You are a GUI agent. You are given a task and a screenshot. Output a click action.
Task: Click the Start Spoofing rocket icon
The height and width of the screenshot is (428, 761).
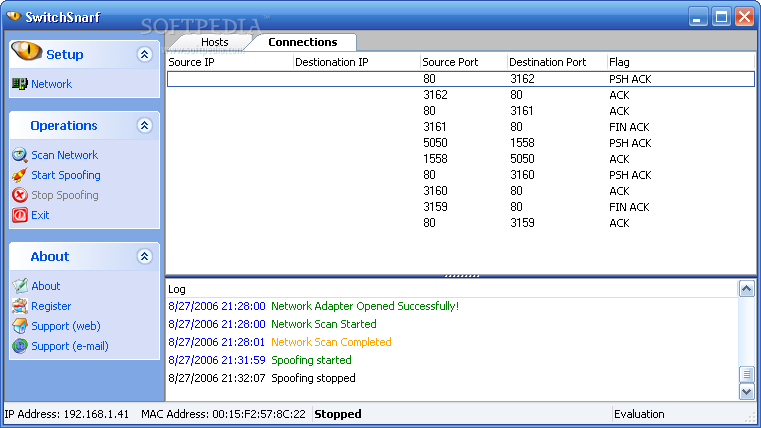click(x=19, y=175)
